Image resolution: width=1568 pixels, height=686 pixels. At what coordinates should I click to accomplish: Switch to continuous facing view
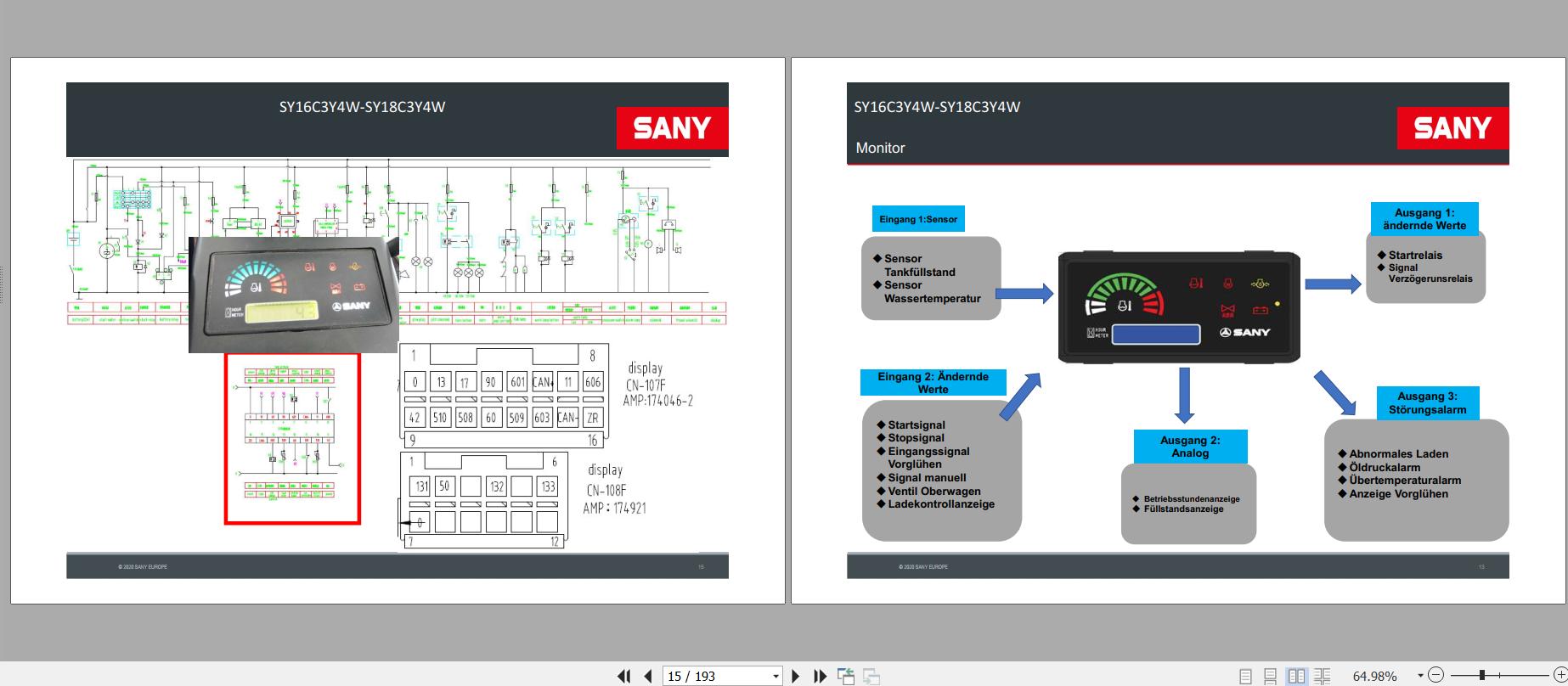(1322, 677)
